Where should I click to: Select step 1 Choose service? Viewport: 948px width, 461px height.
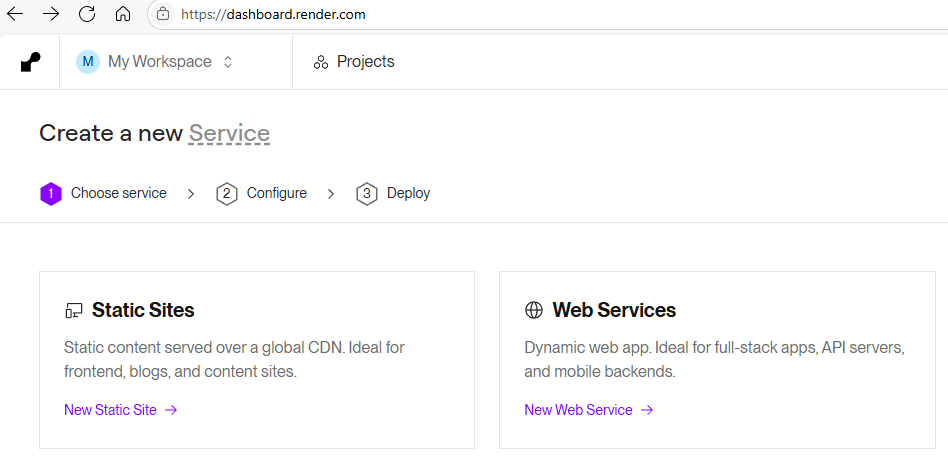click(103, 194)
